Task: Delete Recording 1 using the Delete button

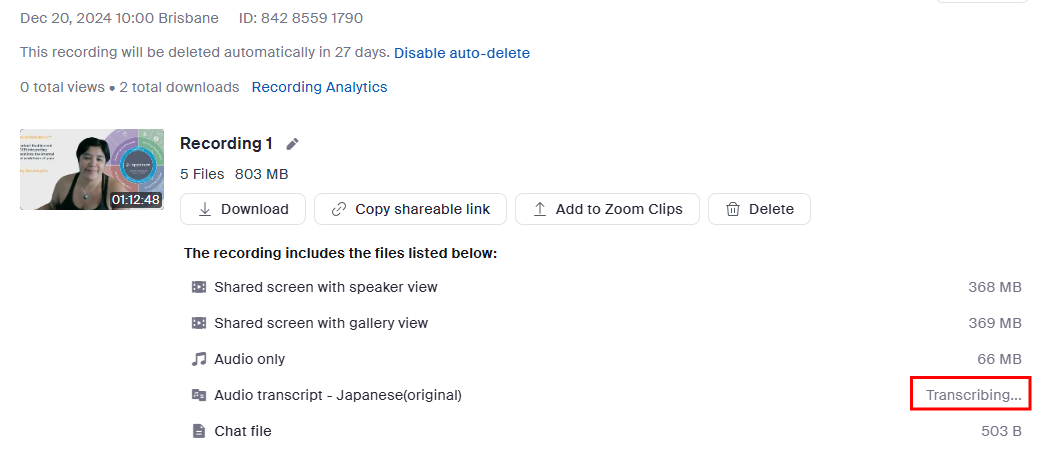Action: [759, 209]
